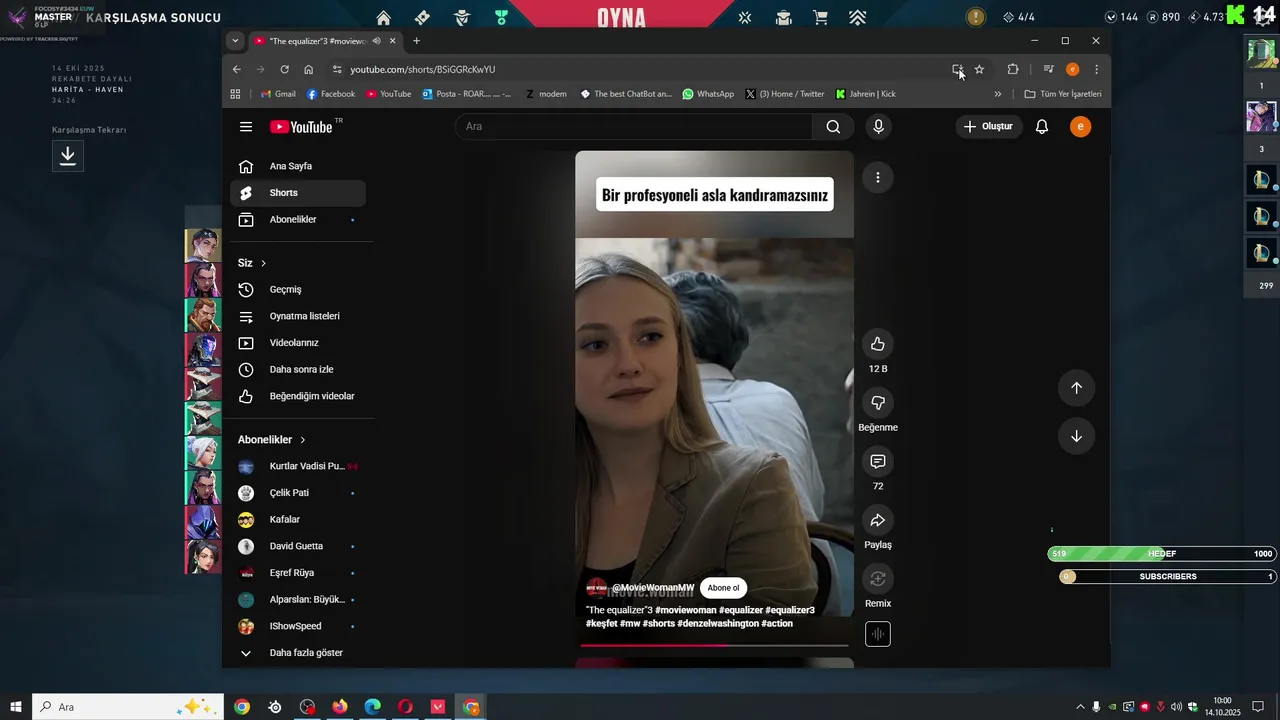Click the green HEDEF progress bar

(x=1162, y=554)
